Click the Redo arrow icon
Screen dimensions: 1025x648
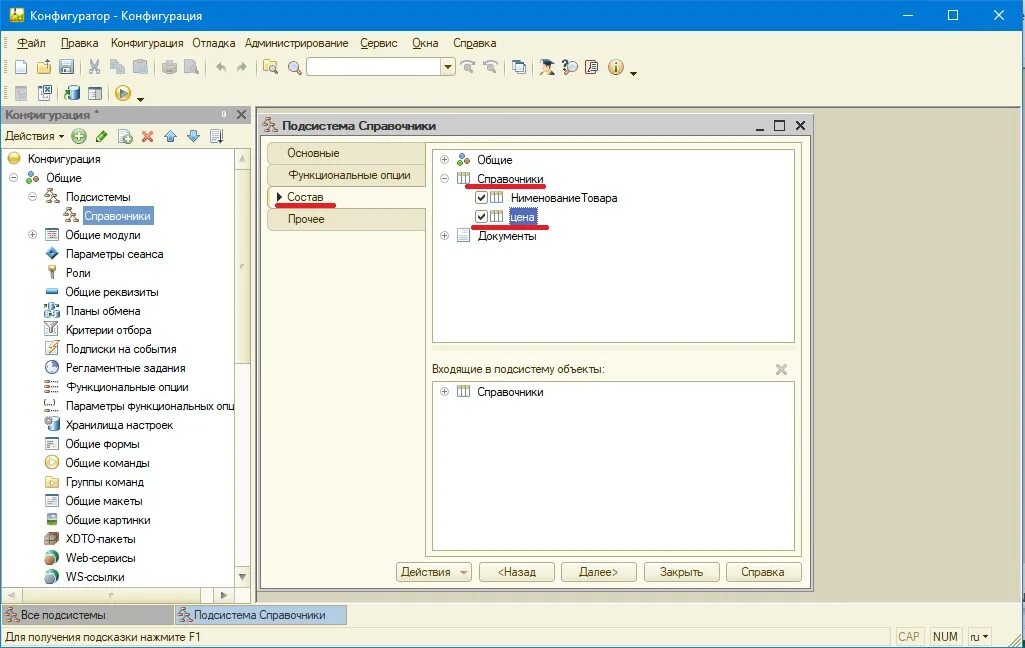[x=242, y=67]
